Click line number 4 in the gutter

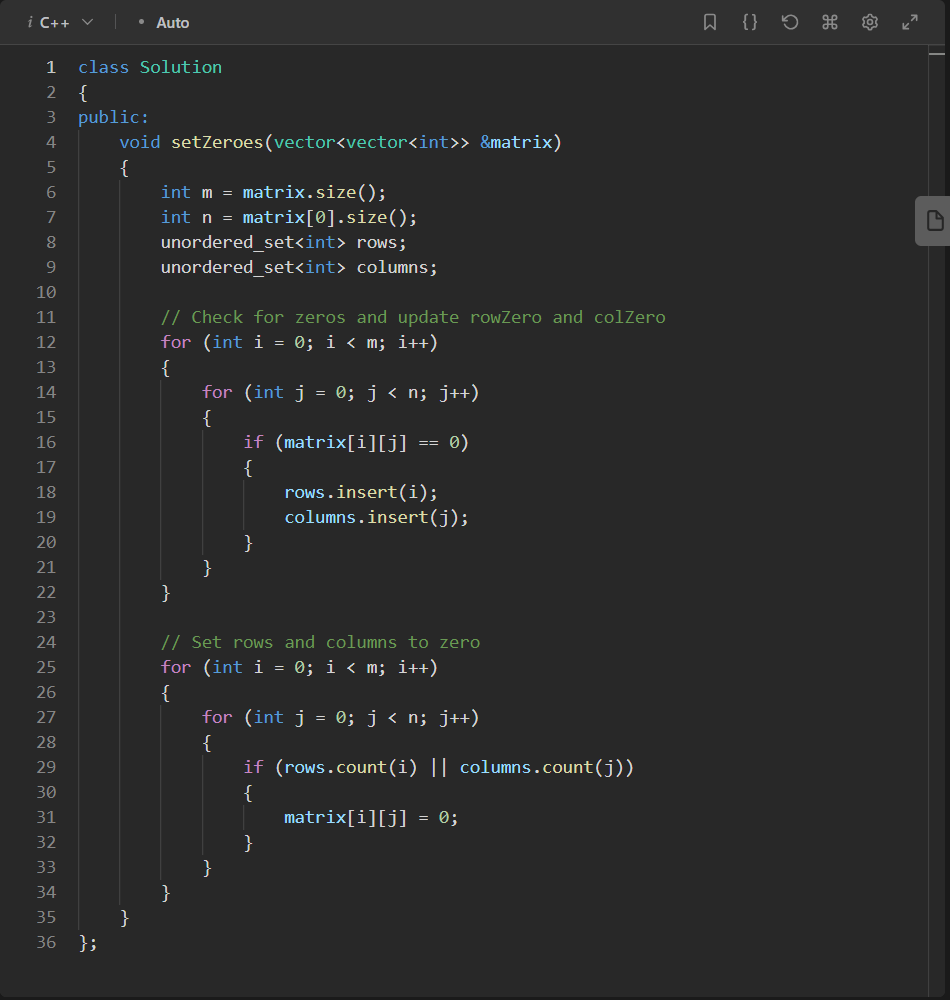(x=51, y=142)
